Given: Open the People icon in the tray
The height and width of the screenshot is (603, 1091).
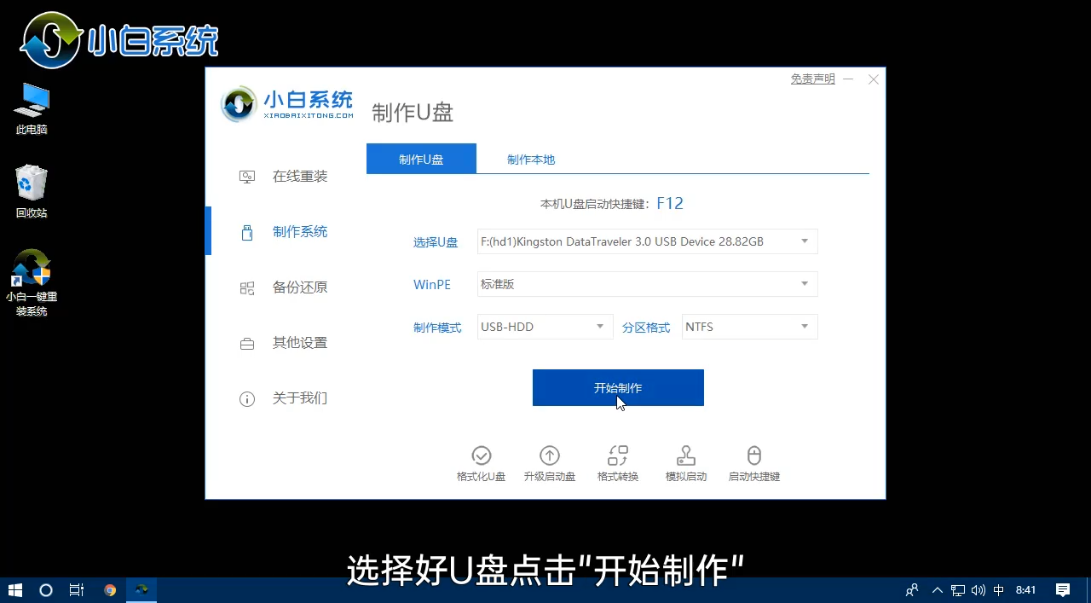Looking at the screenshot, I should (912, 590).
